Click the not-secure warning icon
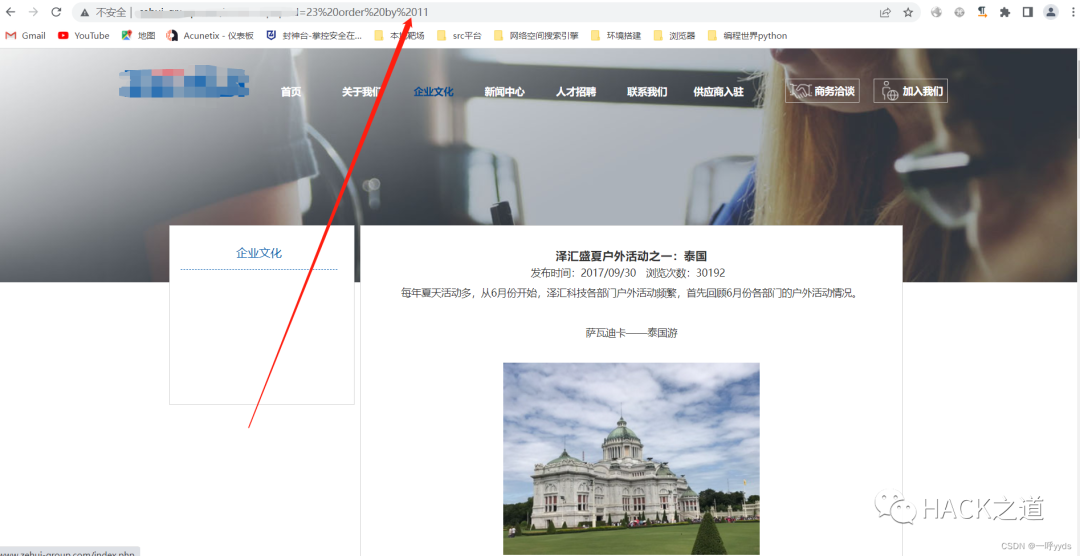The image size is (1080, 556). (85, 12)
